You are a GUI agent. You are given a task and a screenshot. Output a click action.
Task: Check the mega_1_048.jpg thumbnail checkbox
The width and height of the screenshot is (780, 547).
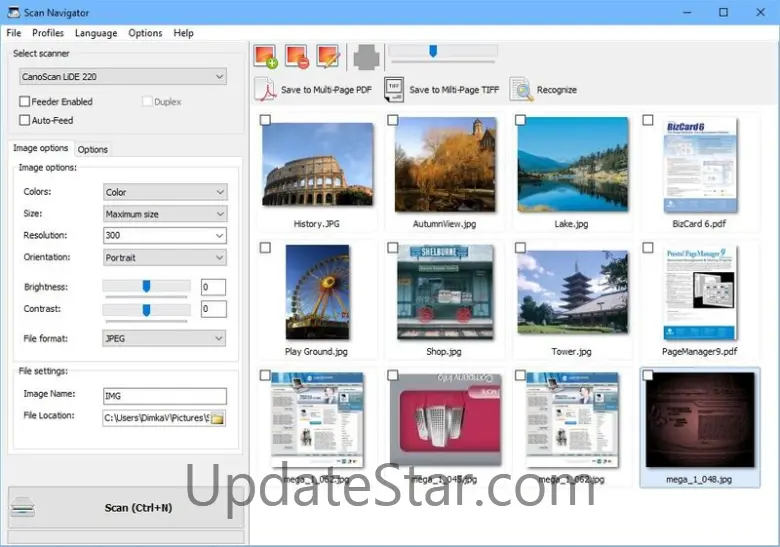point(648,375)
